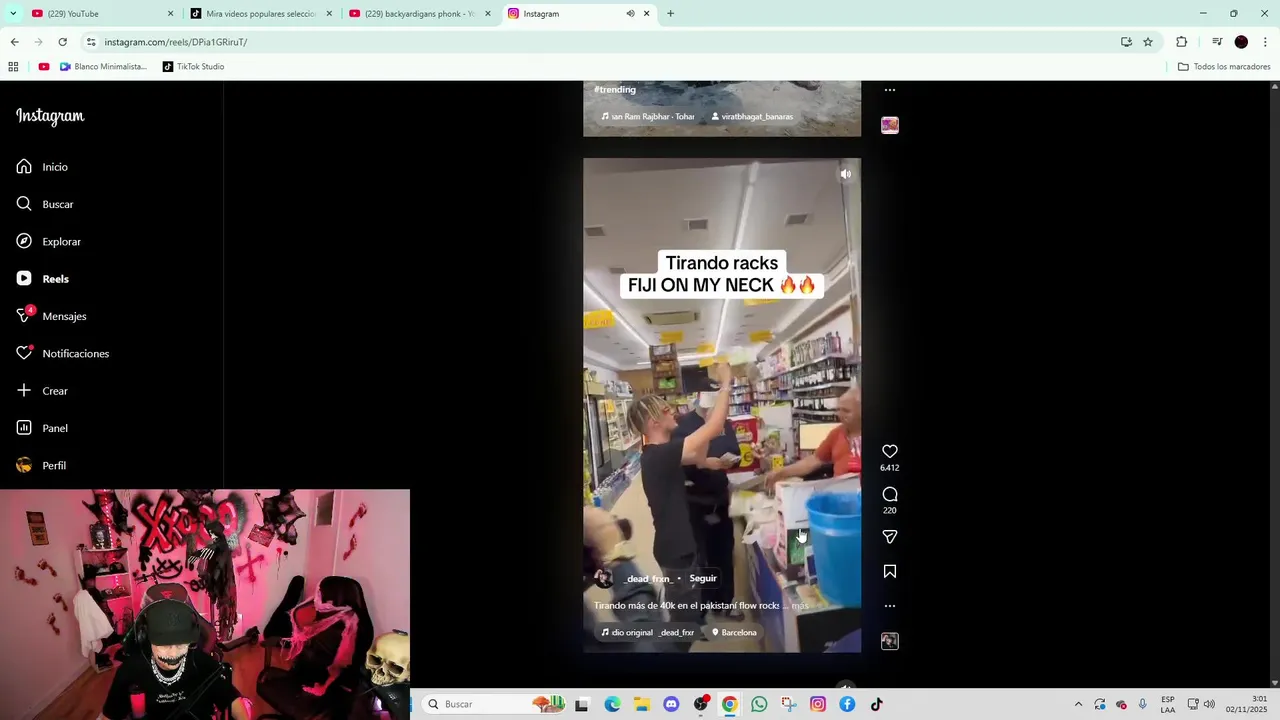1280x720 pixels.
Task: Pause the Tirando racks reel video
Action: pyautogui.click(x=722, y=405)
